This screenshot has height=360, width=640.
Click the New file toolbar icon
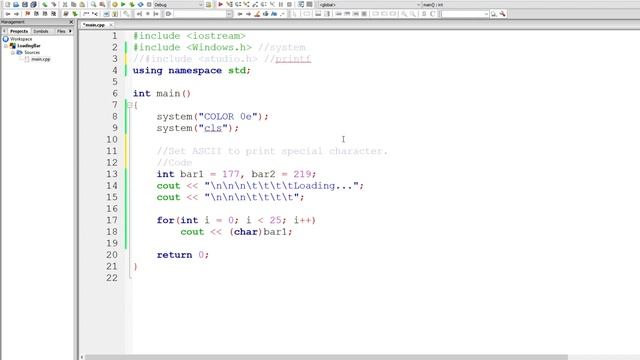click(x=7, y=4)
